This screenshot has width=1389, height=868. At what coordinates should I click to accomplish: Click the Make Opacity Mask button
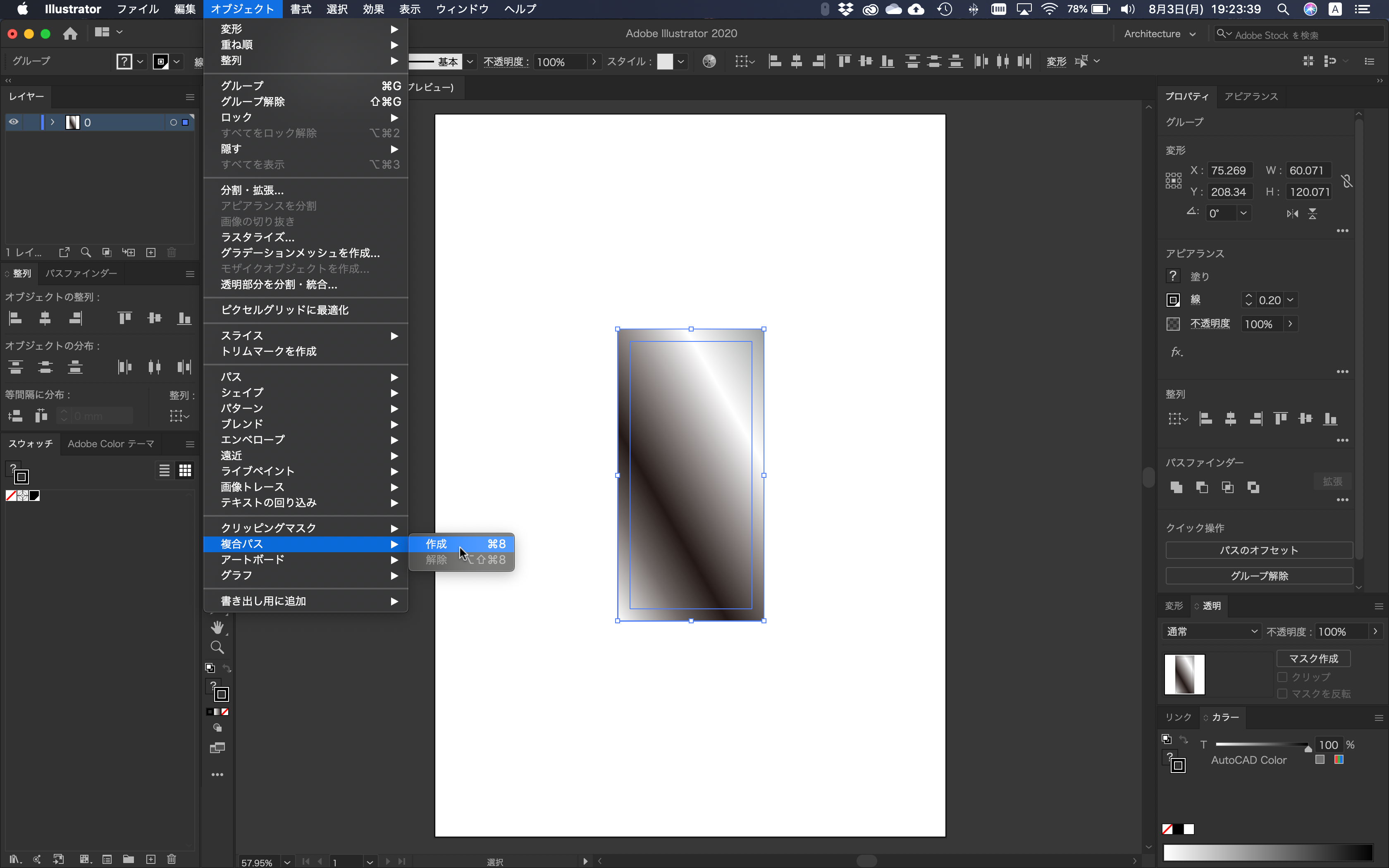[x=1314, y=658]
